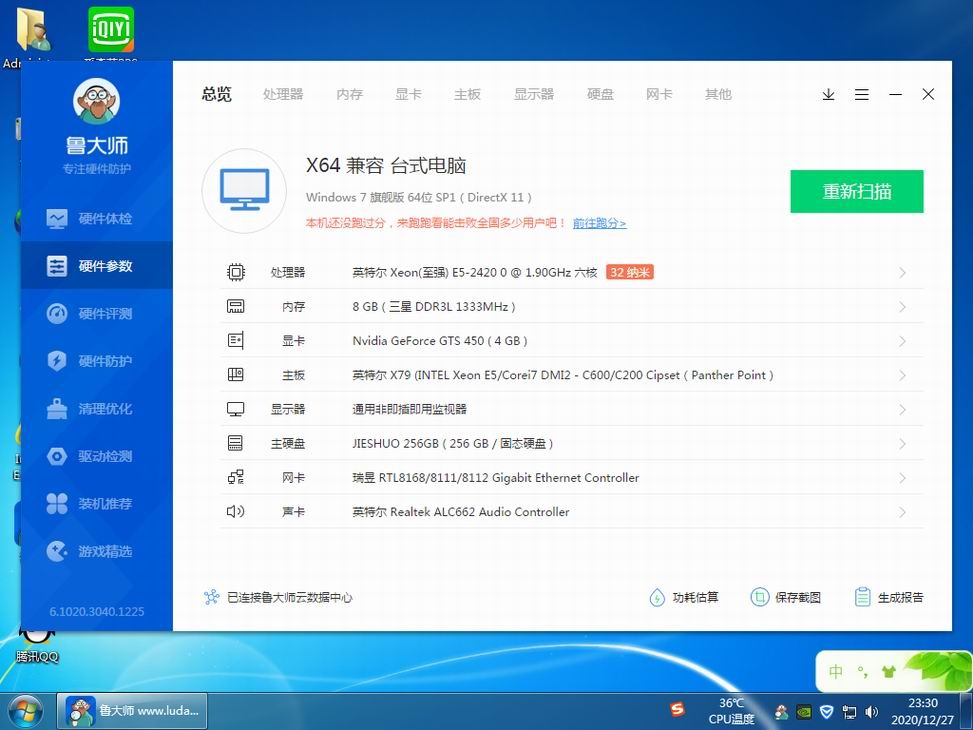
Task: Click the 显示器 monitor row icon
Action: (236, 409)
